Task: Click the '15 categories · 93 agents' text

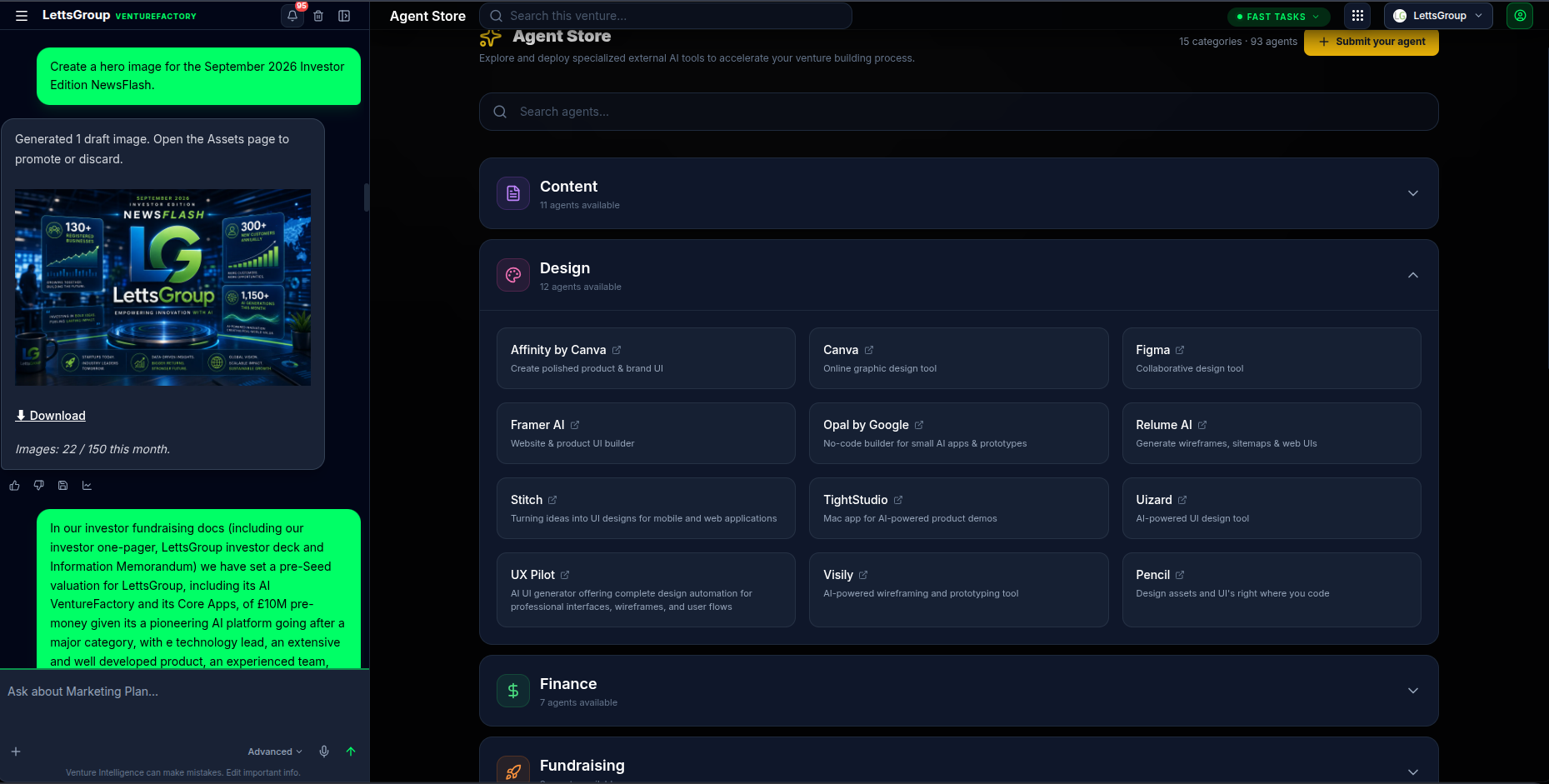Action: click(x=1238, y=42)
